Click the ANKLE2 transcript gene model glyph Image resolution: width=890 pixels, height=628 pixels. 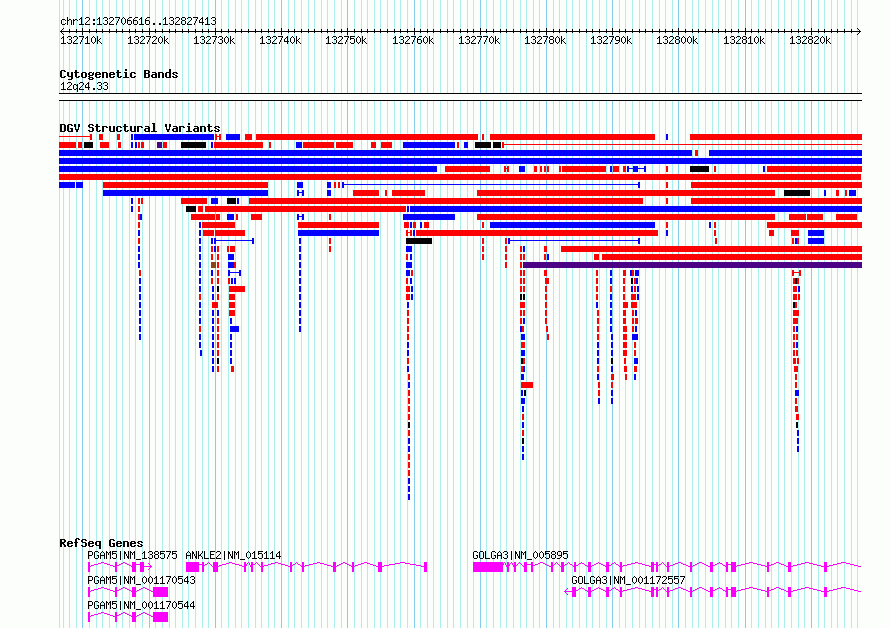coord(307,567)
